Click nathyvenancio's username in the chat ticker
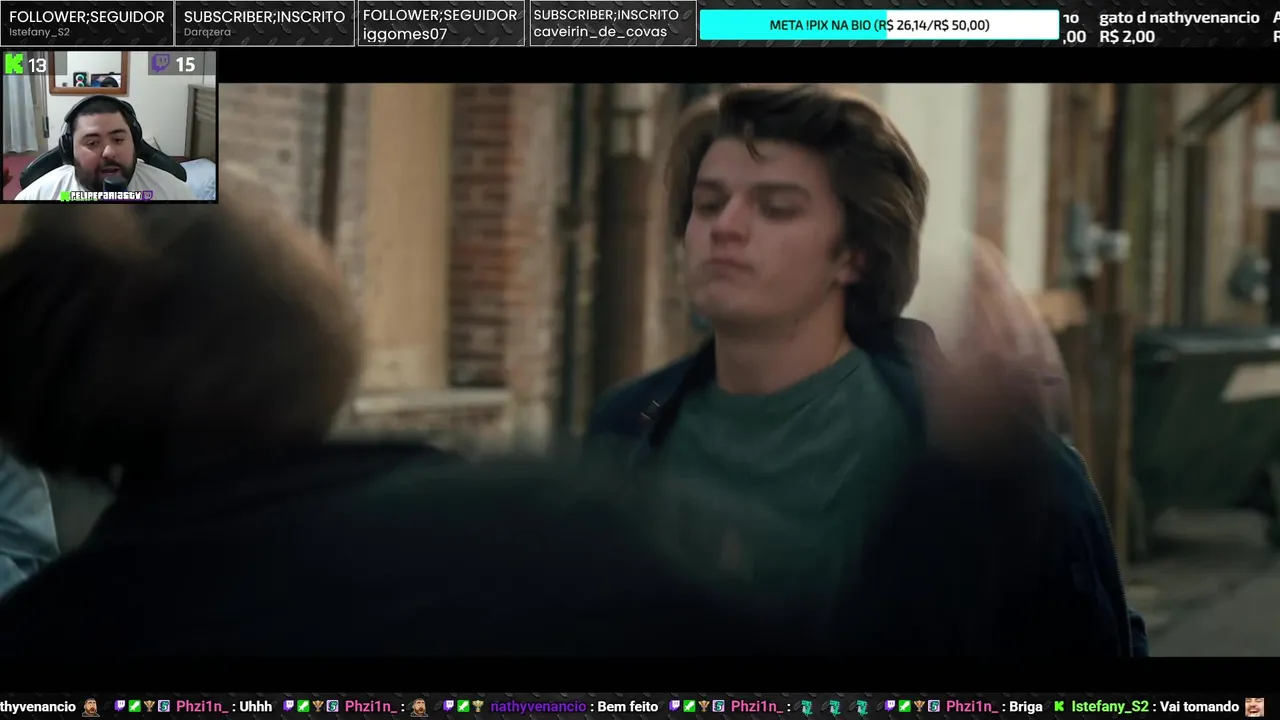Screen dimensions: 1280x720 pyautogui.click(x=538, y=706)
